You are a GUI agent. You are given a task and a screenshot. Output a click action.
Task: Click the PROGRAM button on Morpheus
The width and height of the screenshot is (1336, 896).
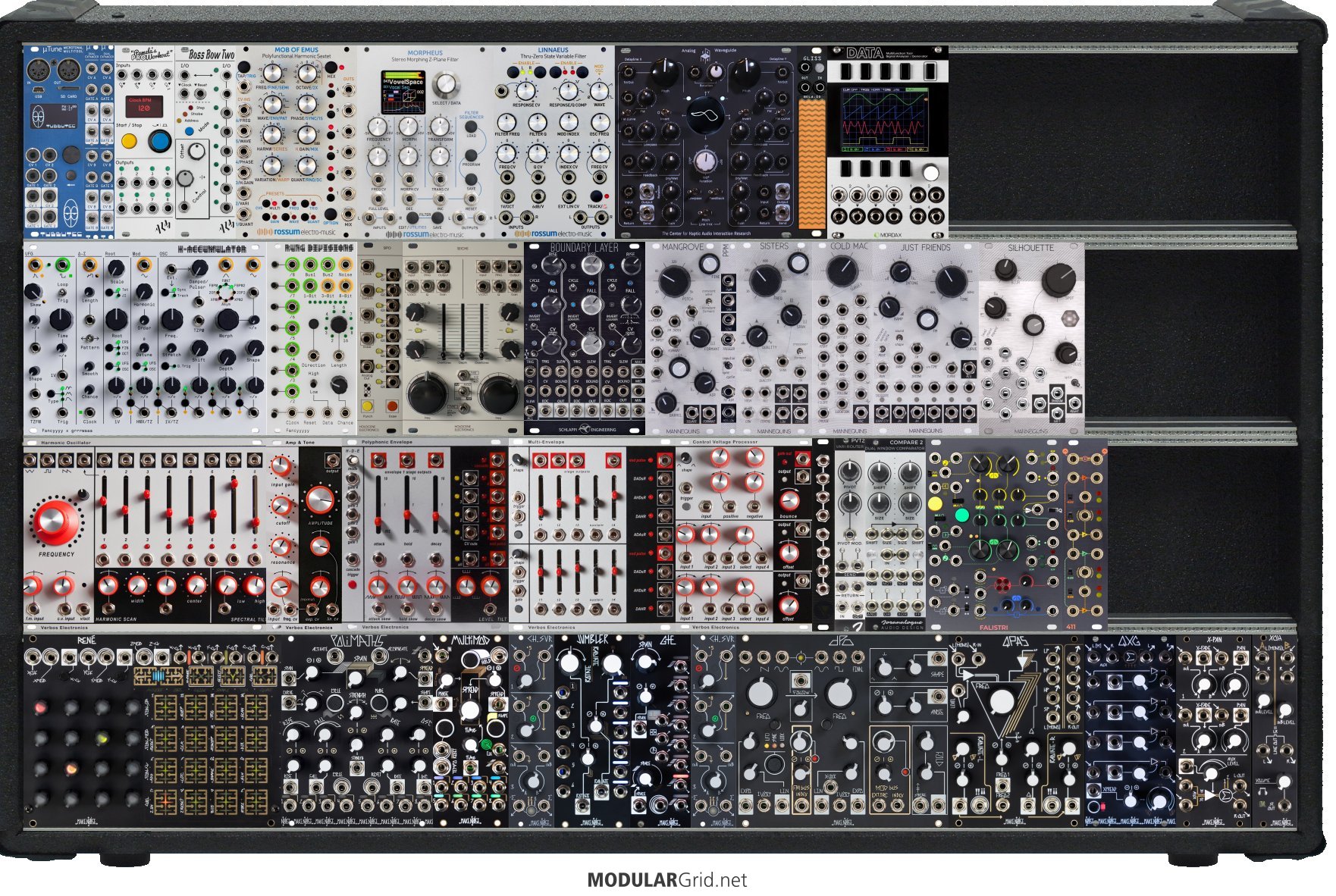point(472,155)
